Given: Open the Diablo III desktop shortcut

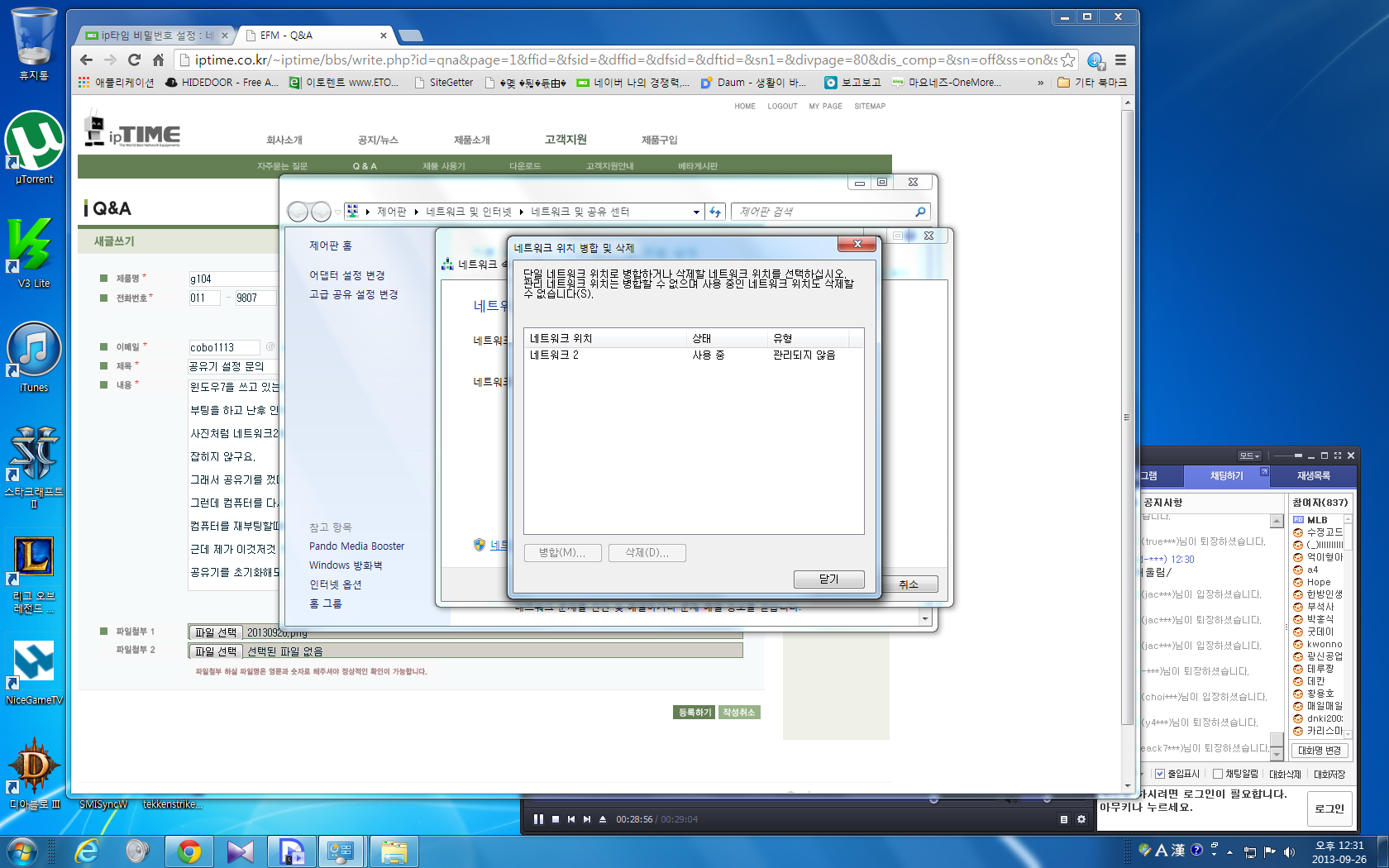Looking at the screenshot, I should click(34, 773).
